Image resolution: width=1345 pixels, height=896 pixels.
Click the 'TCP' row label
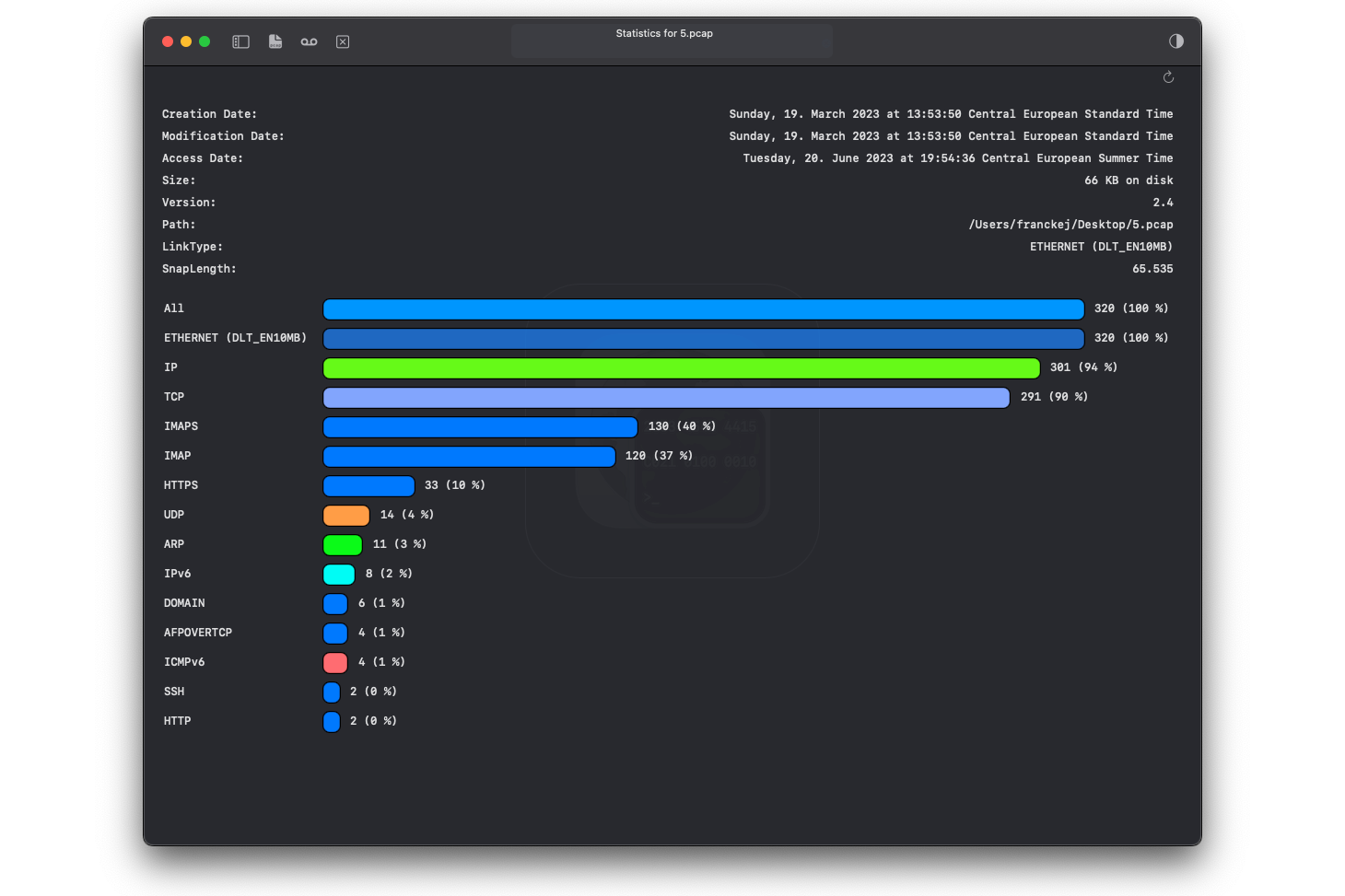tap(174, 397)
